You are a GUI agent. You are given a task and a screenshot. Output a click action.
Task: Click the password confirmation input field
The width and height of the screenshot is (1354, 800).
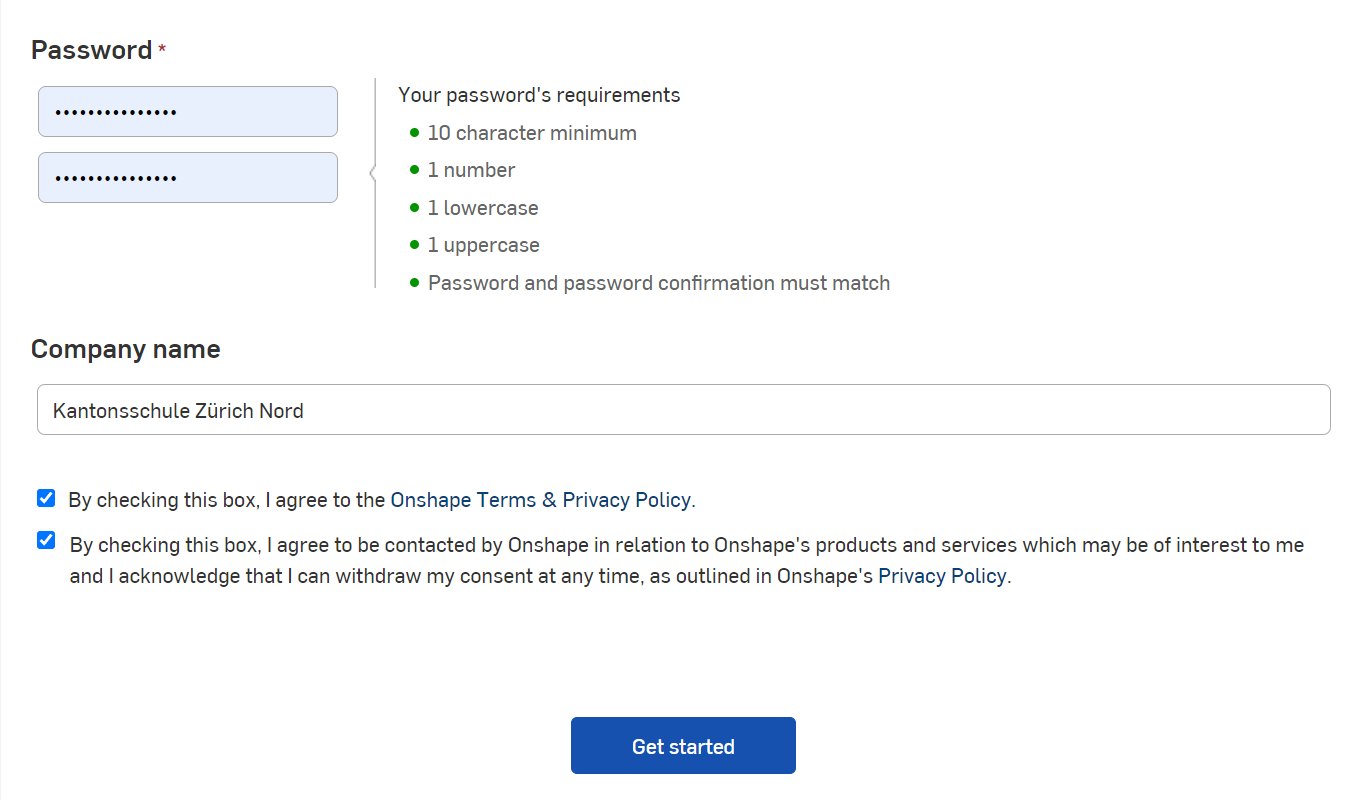tap(188, 178)
